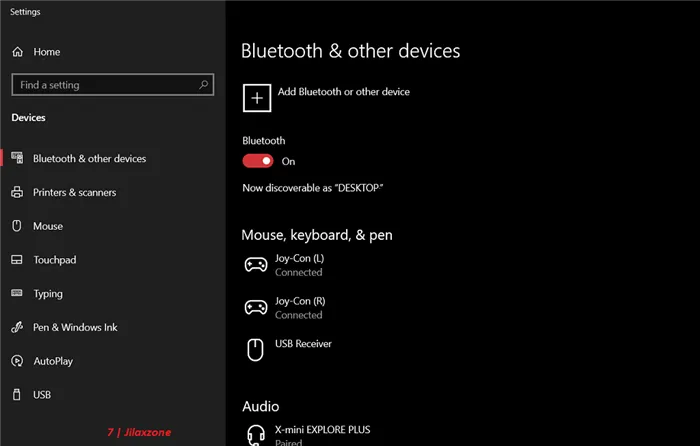Click the USB sidebar icon
The width and height of the screenshot is (700, 446).
[x=17, y=395]
